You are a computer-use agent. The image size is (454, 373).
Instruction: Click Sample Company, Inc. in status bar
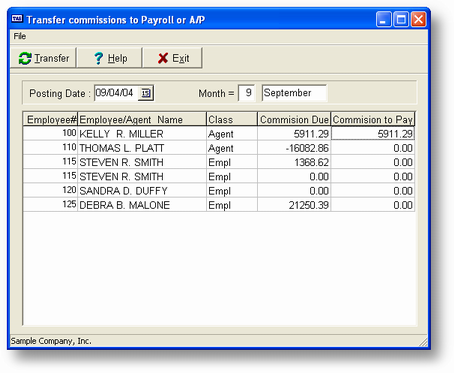click(x=51, y=341)
